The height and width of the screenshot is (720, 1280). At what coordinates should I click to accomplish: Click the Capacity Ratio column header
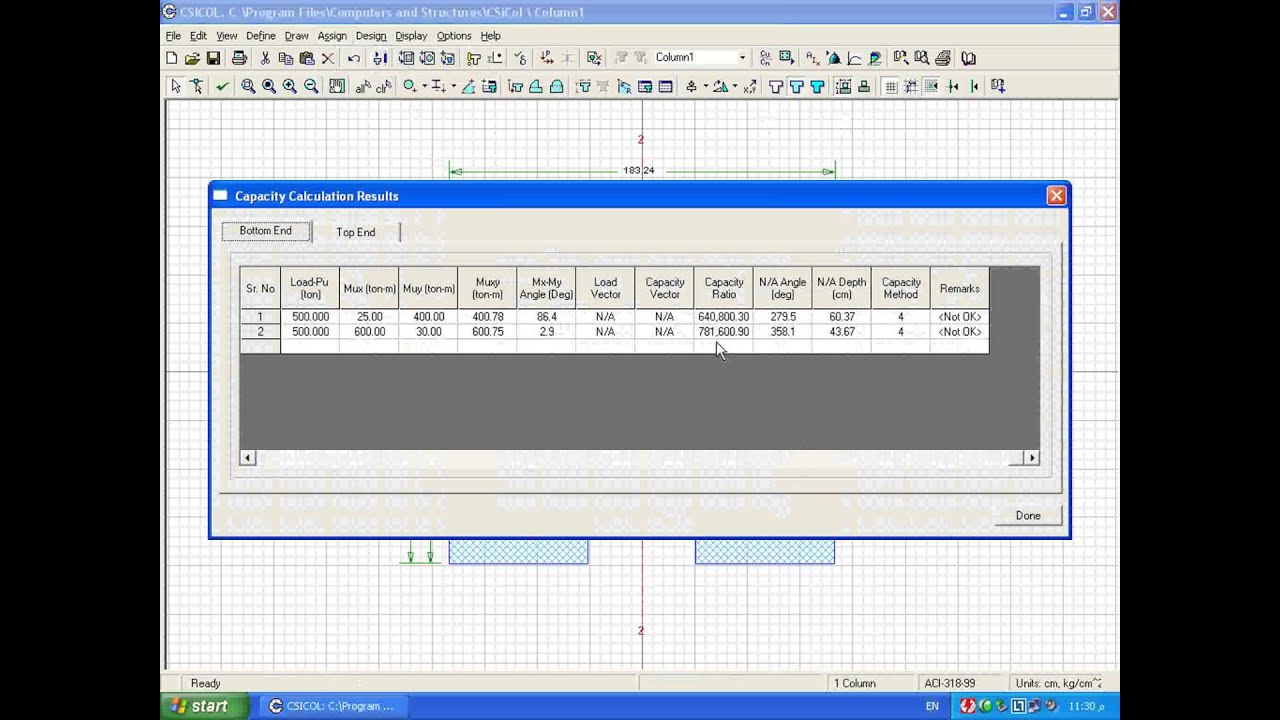pyautogui.click(x=724, y=288)
